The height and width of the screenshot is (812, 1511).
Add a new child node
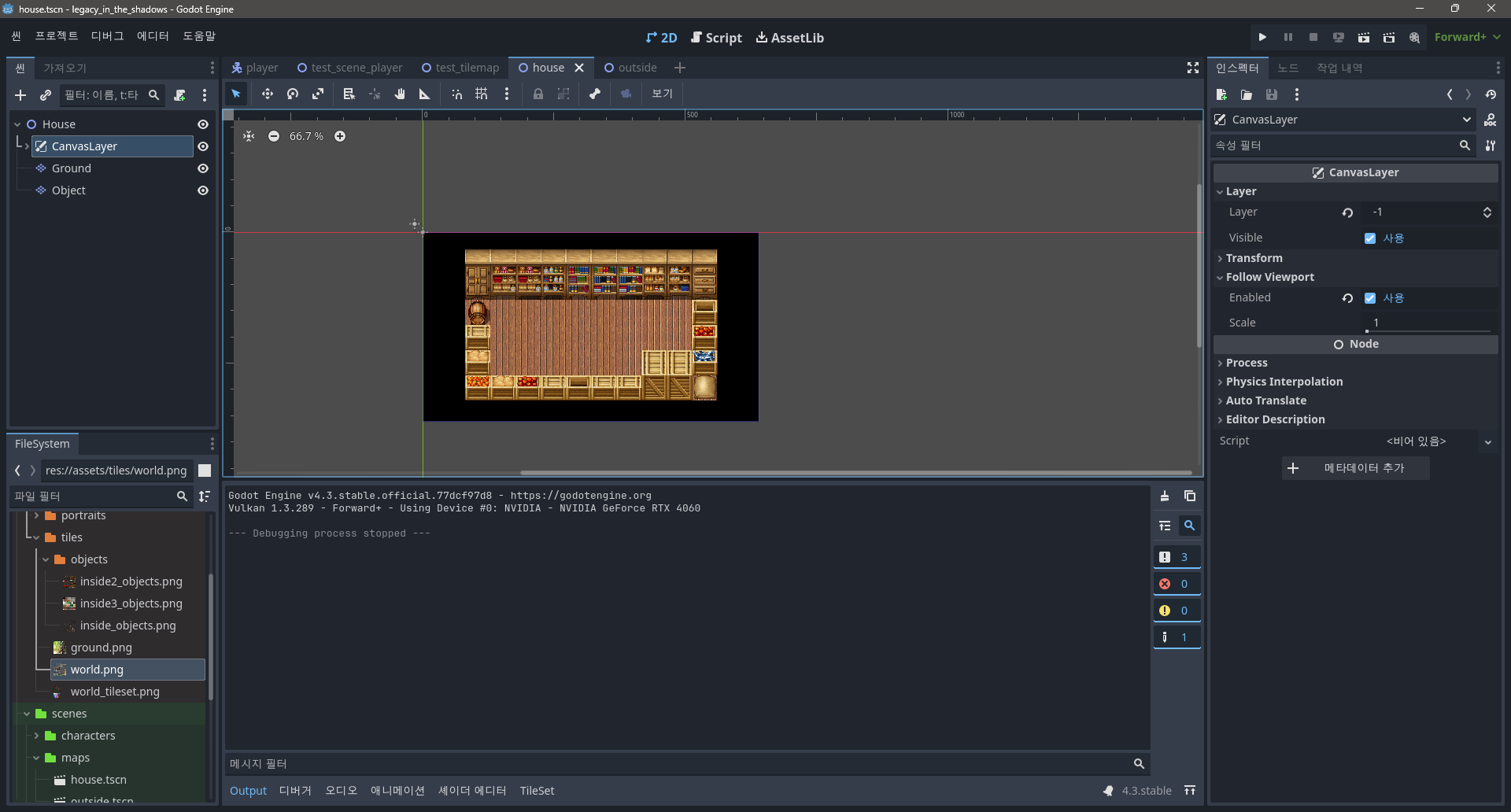click(20, 95)
